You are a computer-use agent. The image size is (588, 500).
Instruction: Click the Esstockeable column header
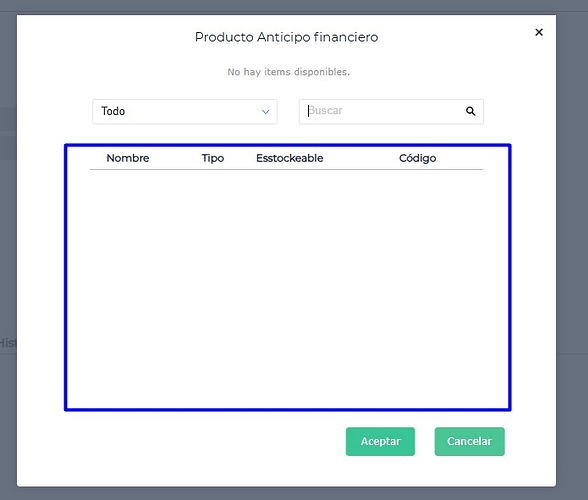(290, 158)
